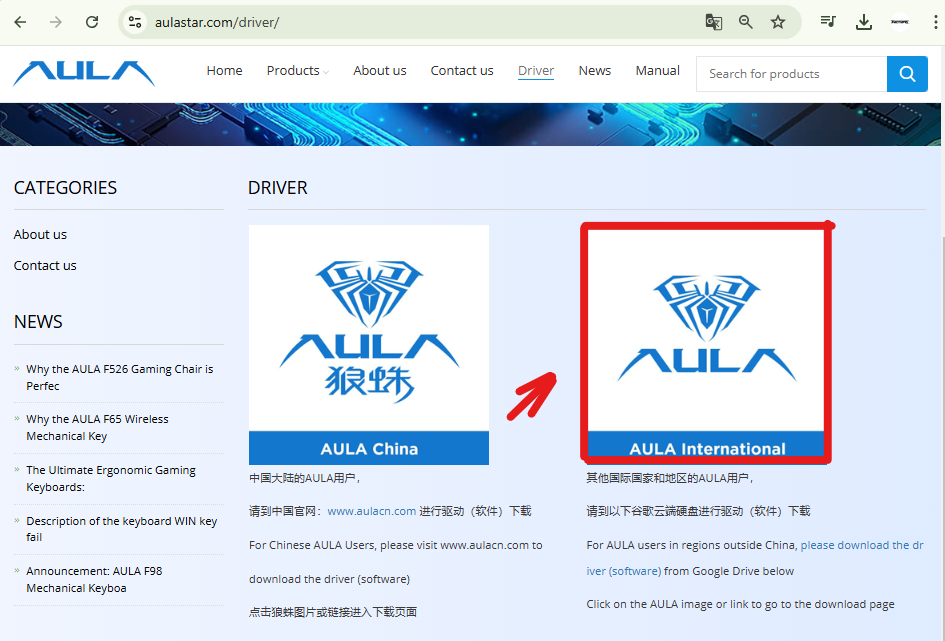945x641 pixels.
Task: Open the Contact us nav item
Action: [x=462, y=70]
